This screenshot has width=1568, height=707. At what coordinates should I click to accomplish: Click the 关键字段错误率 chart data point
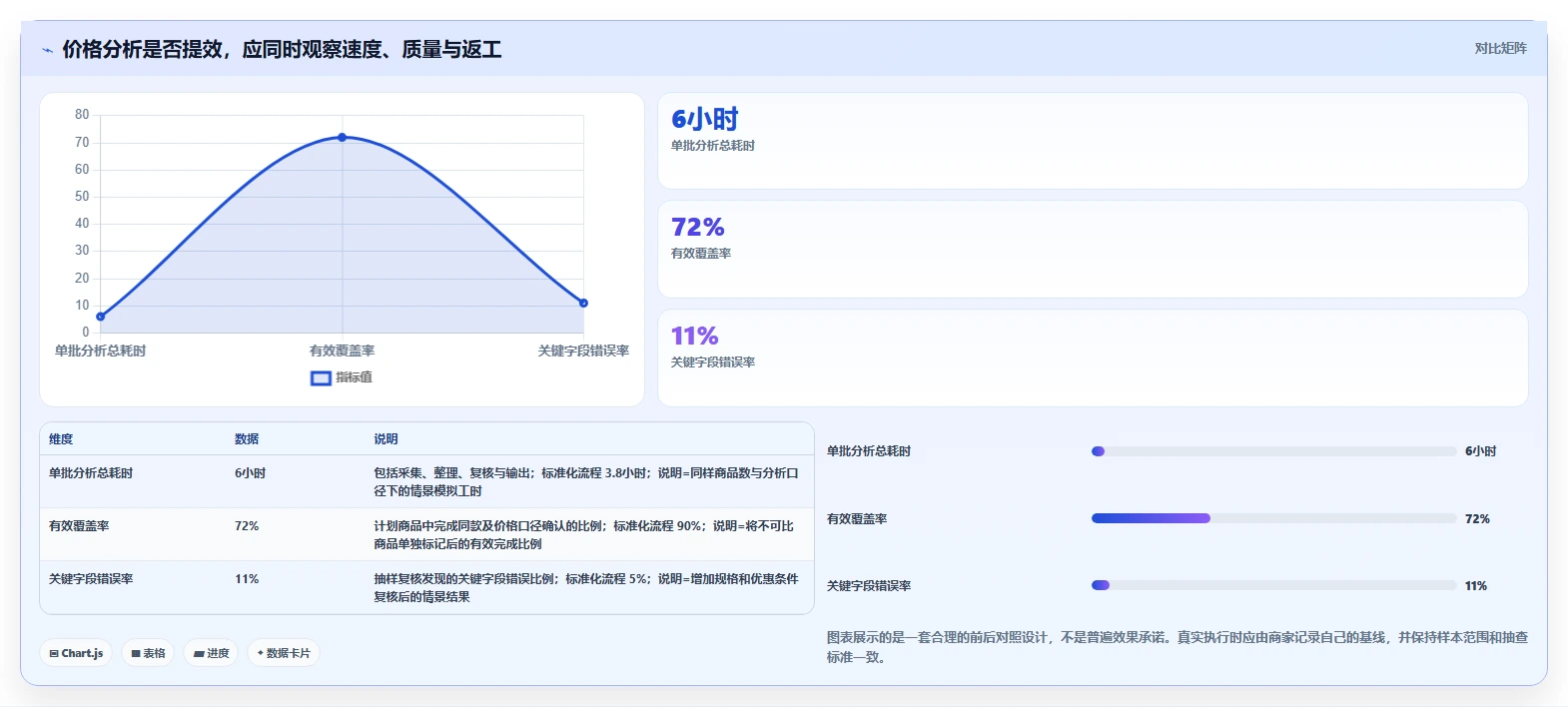pyautogui.click(x=583, y=303)
